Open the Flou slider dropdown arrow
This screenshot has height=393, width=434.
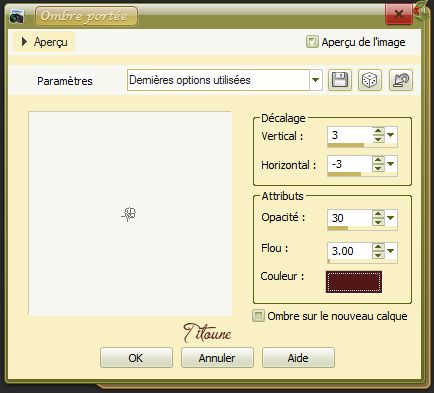click(x=391, y=251)
